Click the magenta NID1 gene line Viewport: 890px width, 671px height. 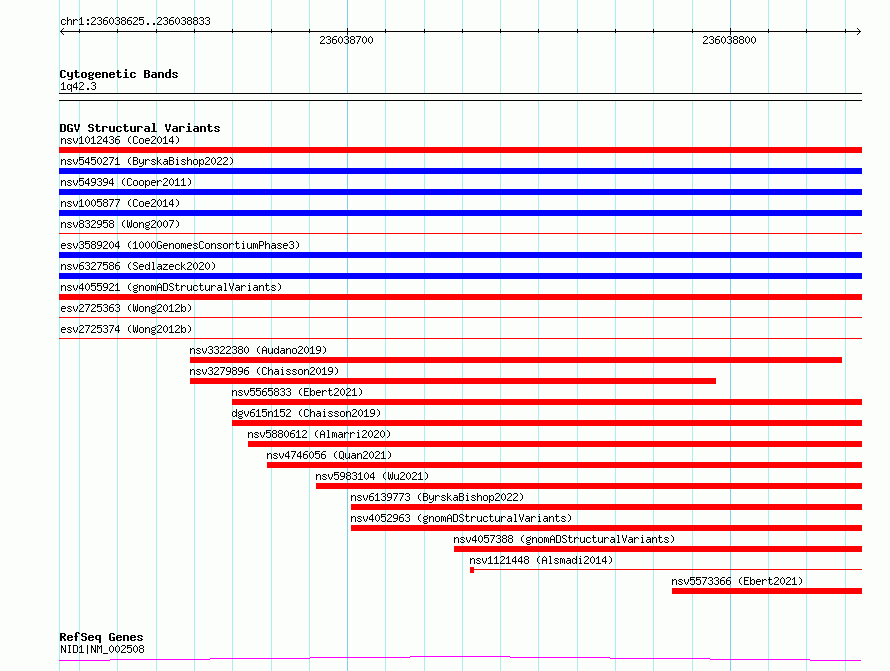460,659
